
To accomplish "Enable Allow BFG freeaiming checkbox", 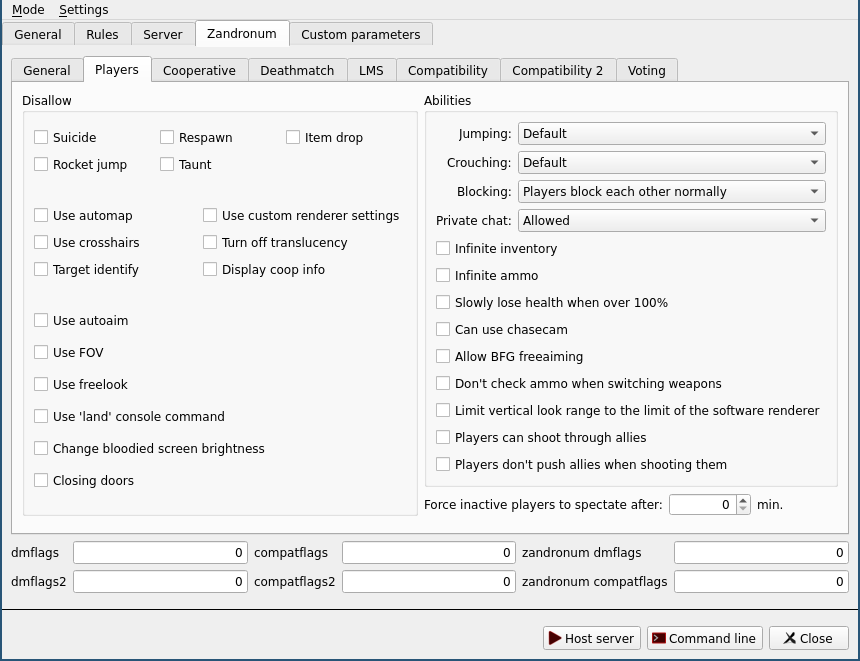I will click(x=443, y=356).
